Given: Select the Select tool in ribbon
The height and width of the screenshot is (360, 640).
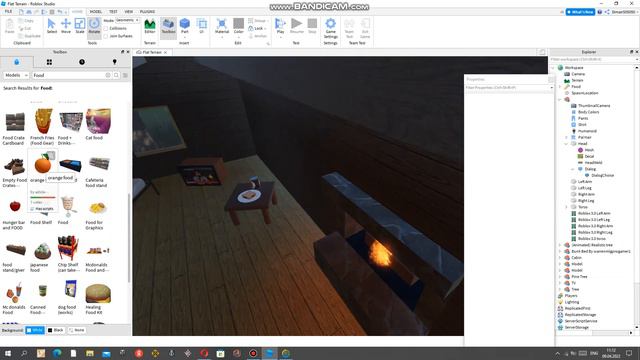Looking at the screenshot, I should coord(52,26).
